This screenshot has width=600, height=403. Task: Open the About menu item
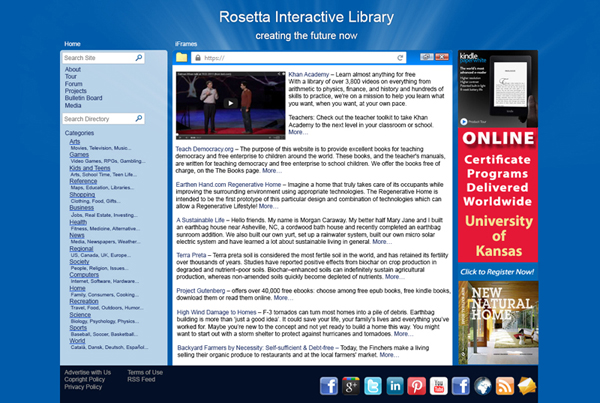(x=73, y=69)
